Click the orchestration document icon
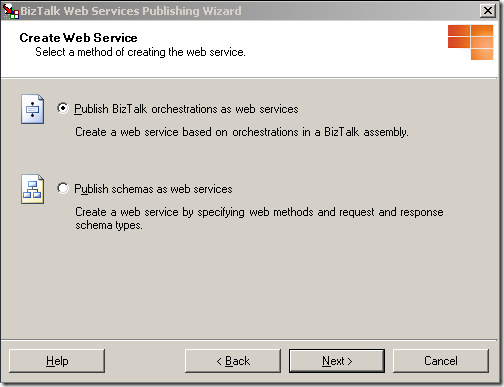 click(x=32, y=109)
